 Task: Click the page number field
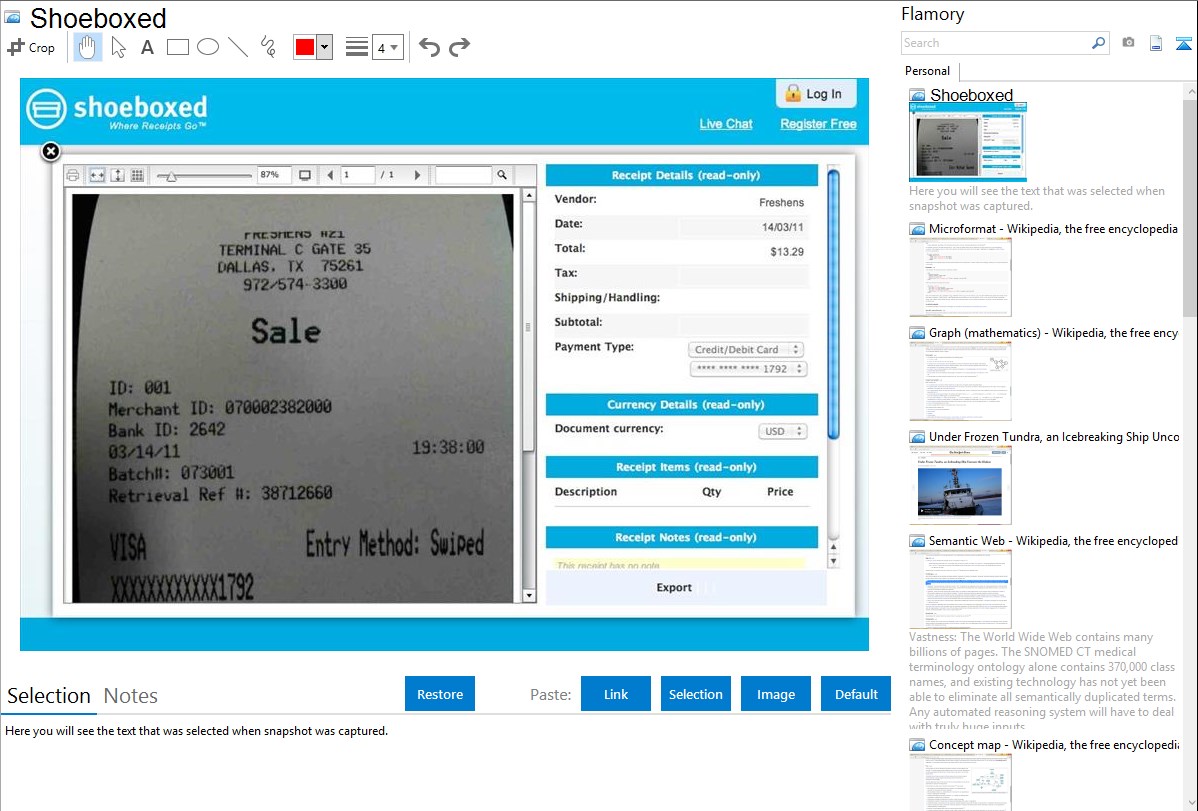tap(358, 175)
